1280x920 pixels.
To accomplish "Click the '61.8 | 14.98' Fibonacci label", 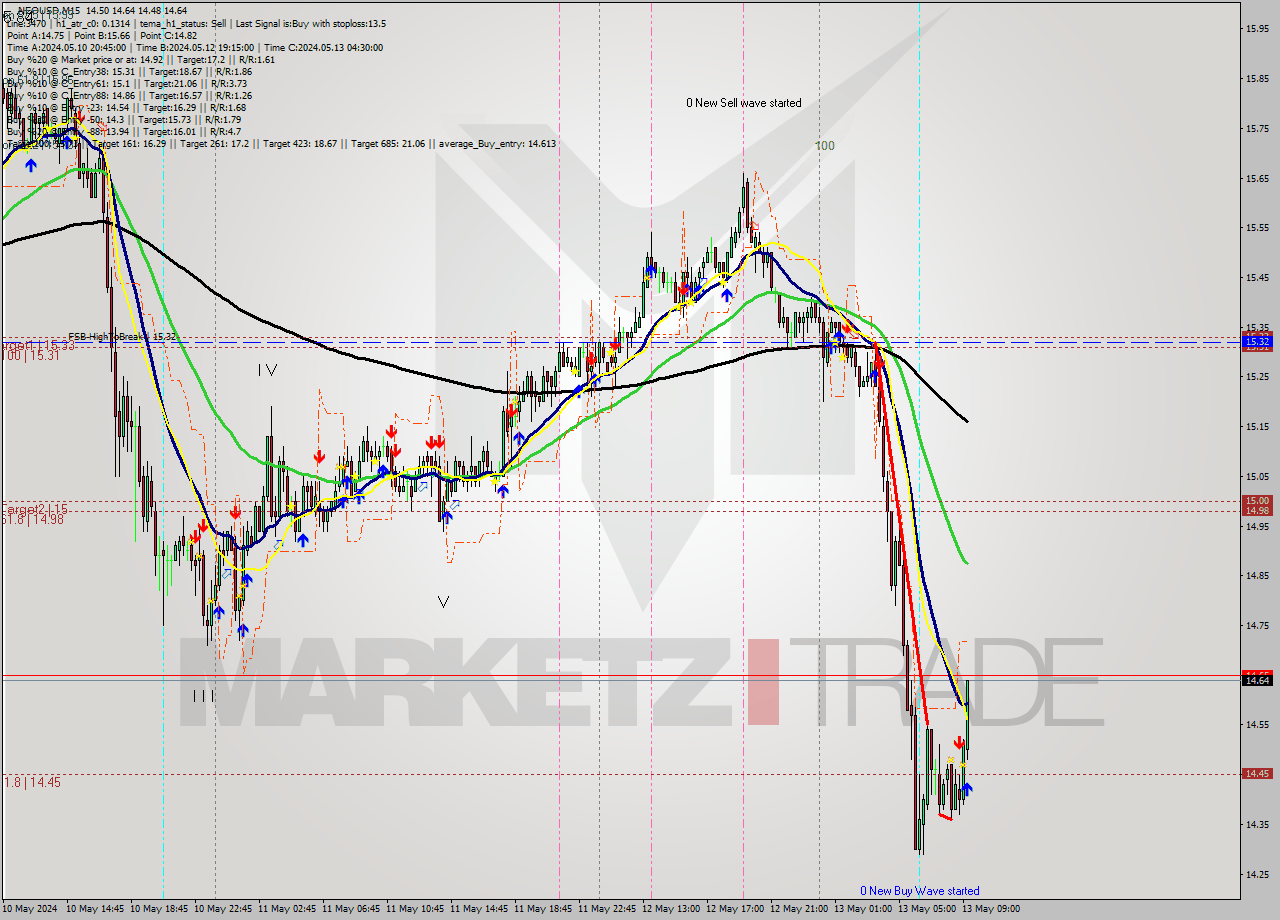I will [32, 519].
